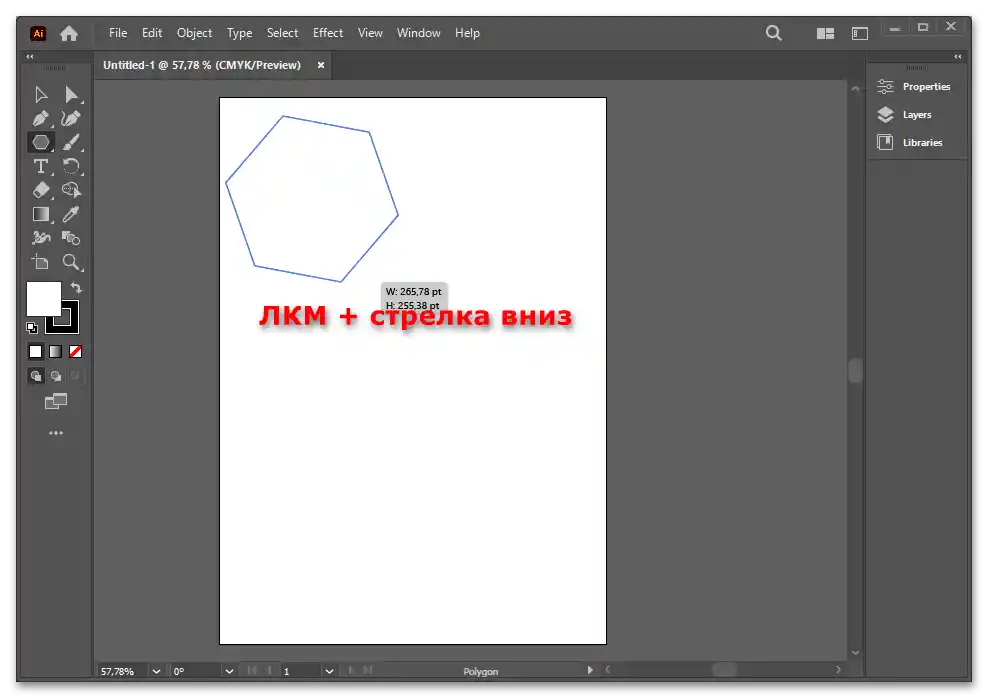Viewport: 988px width, 698px height.
Task: Select the Gradient tool
Action: [40, 214]
